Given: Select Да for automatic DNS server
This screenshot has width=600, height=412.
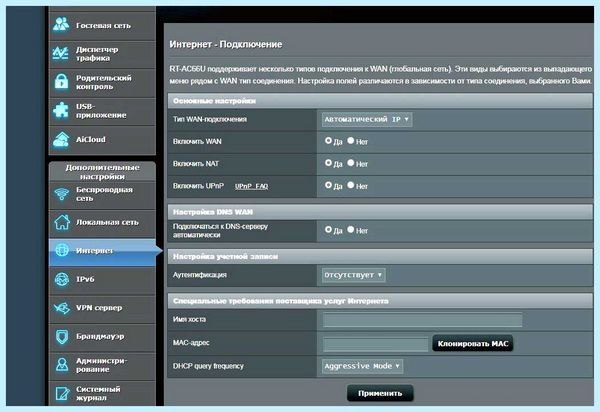Looking at the screenshot, I should (x=328, y=229).
